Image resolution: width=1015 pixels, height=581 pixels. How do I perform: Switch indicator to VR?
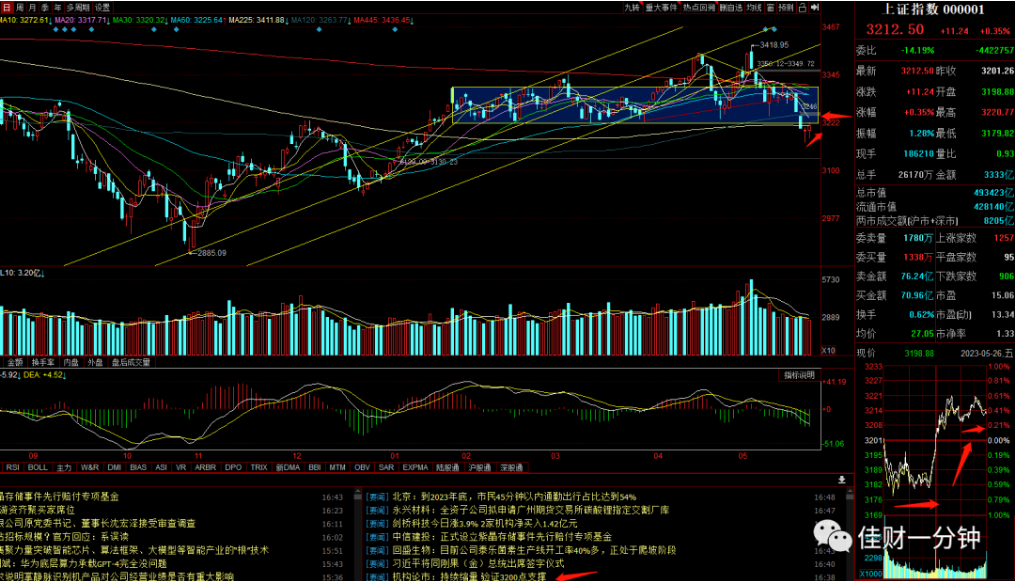(x=181, y=467)
